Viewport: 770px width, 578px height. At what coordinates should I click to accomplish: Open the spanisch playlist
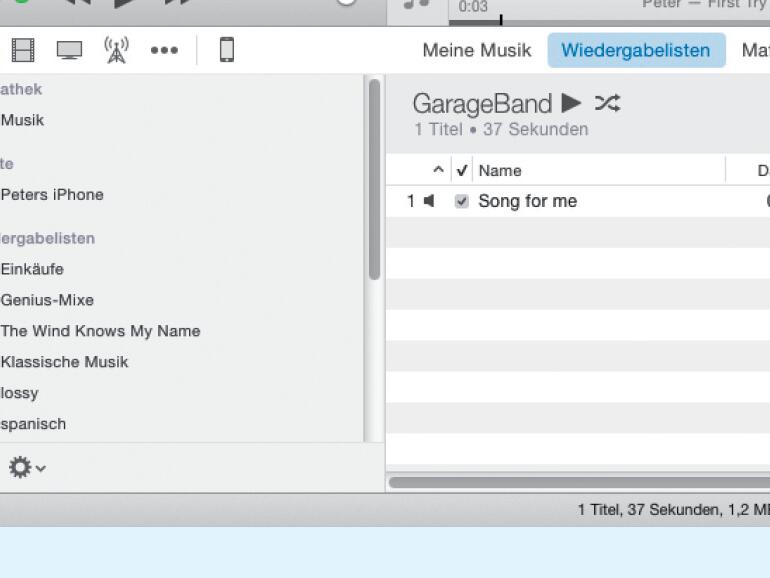point(33,424)
